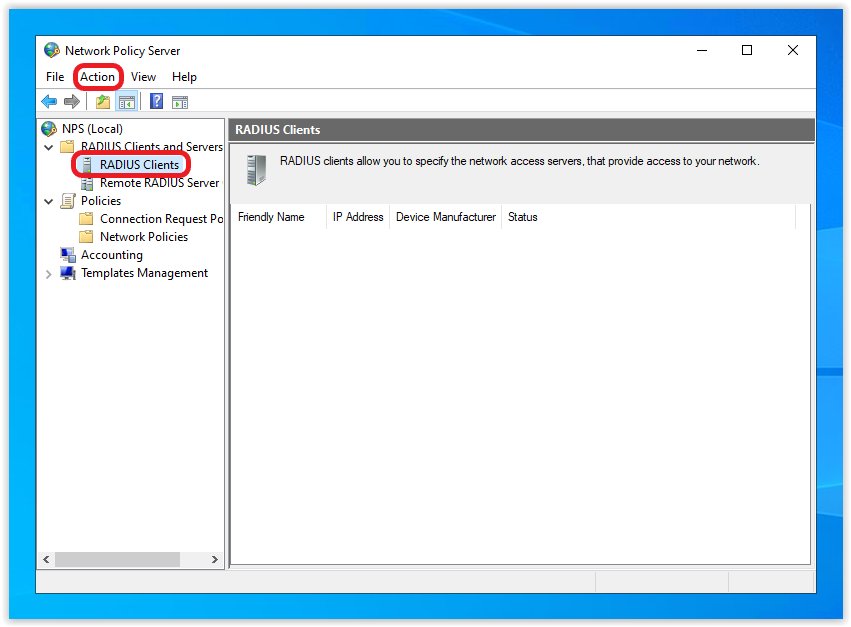Click the Templates Management monitor icon
851x627 pixels.
coord(68,273)
